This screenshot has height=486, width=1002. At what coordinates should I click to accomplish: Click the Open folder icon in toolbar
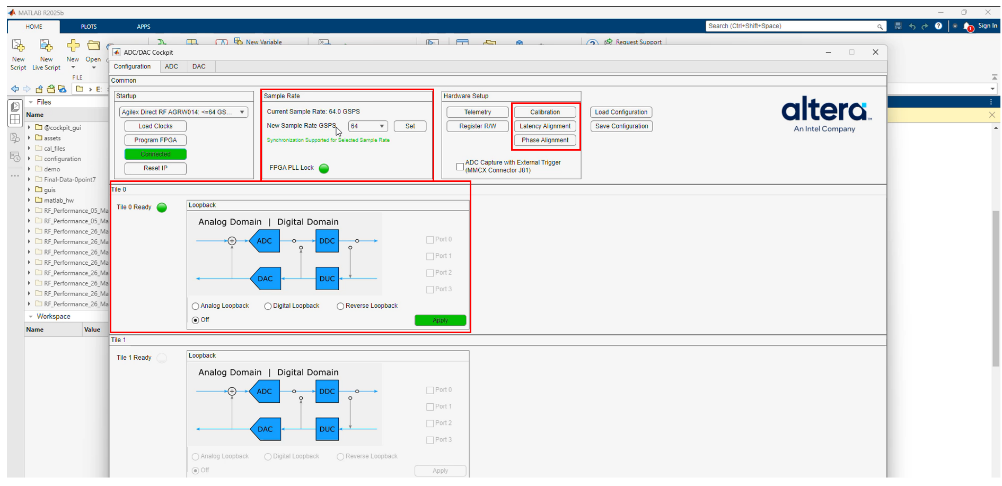93,45
